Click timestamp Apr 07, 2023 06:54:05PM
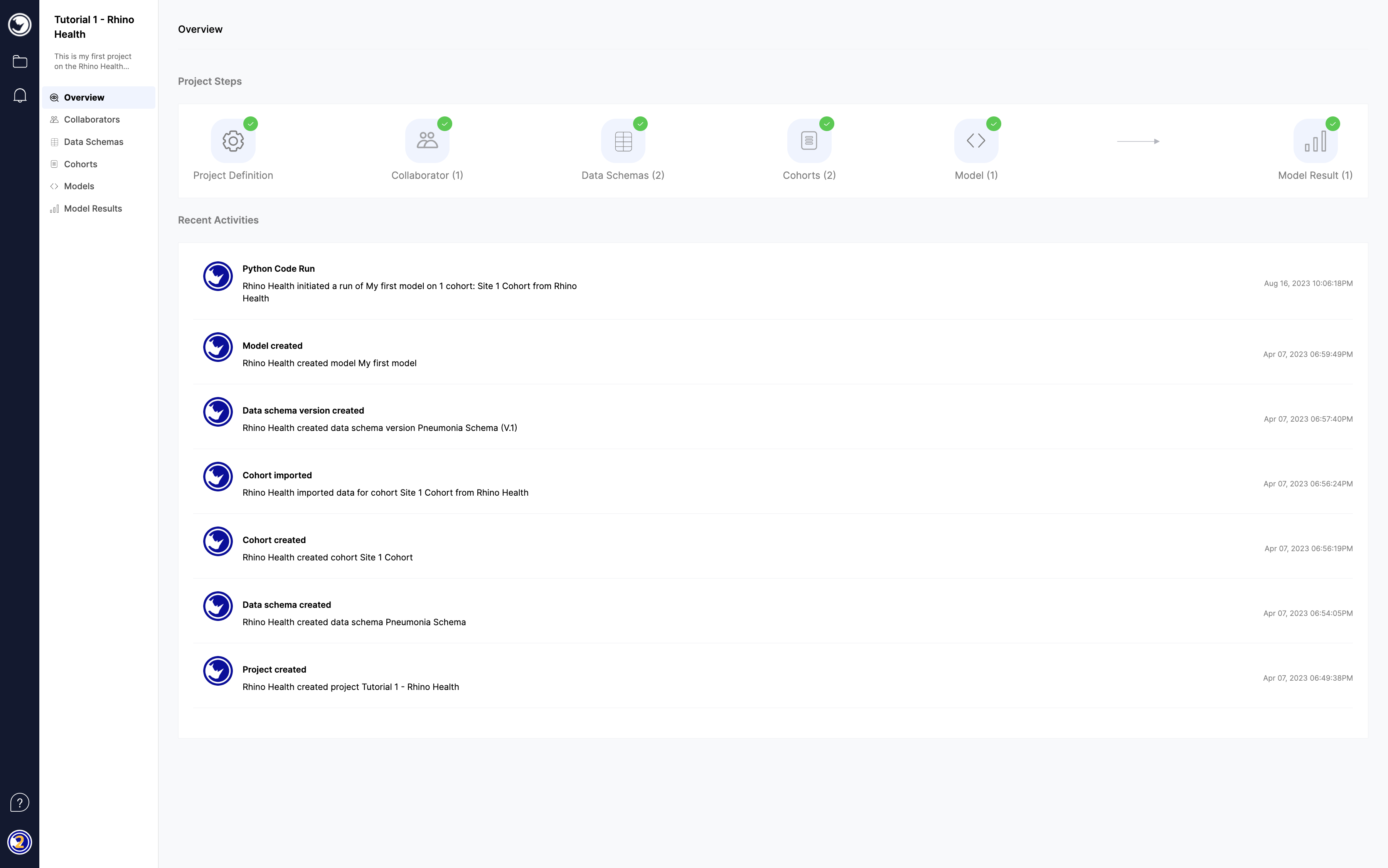 pos(1308,614)
